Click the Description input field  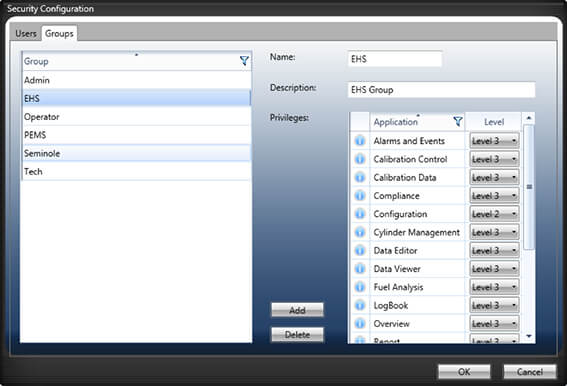tap(441, 90)
